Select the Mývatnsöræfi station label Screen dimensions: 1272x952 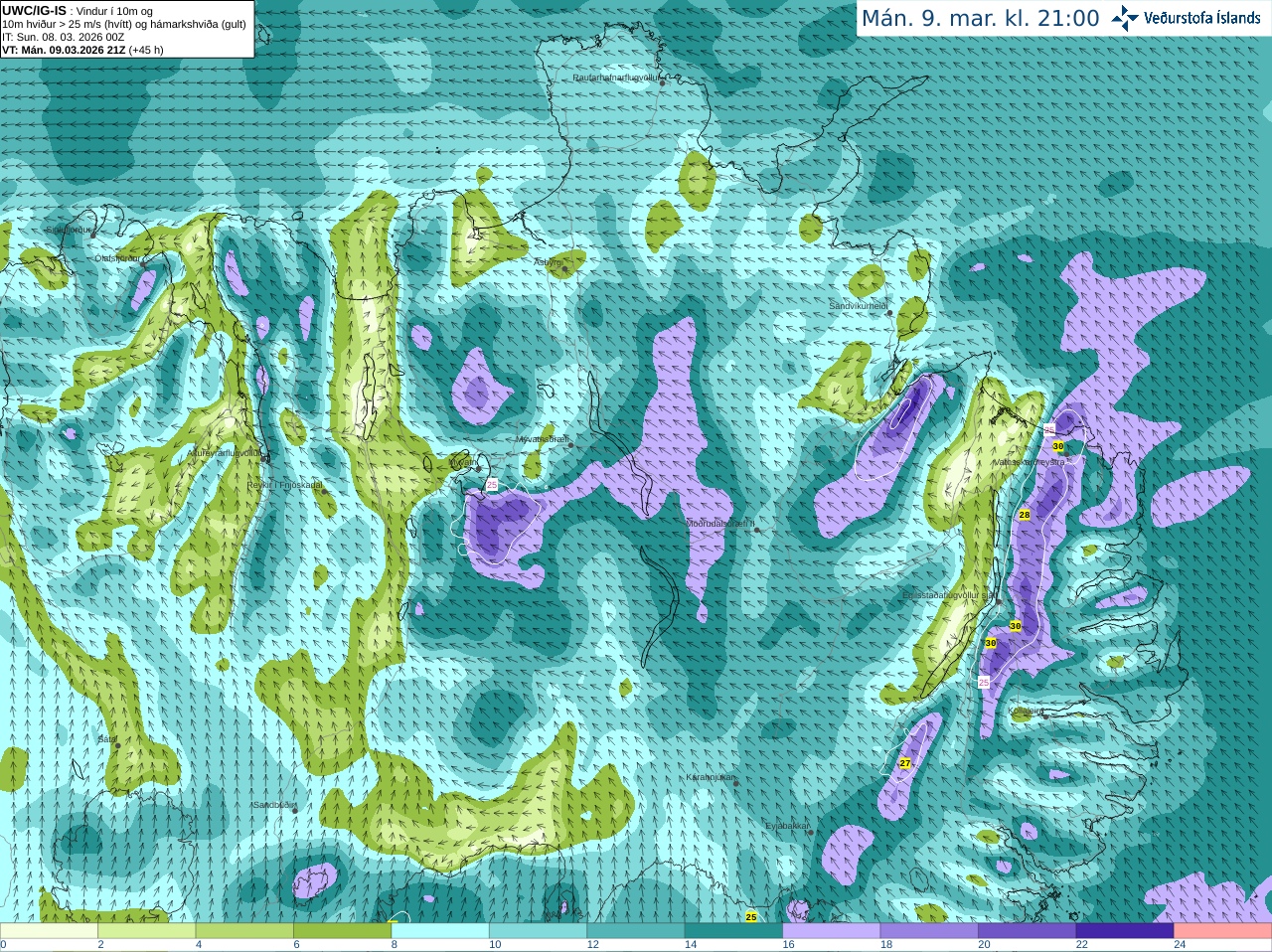click(542, 438)
